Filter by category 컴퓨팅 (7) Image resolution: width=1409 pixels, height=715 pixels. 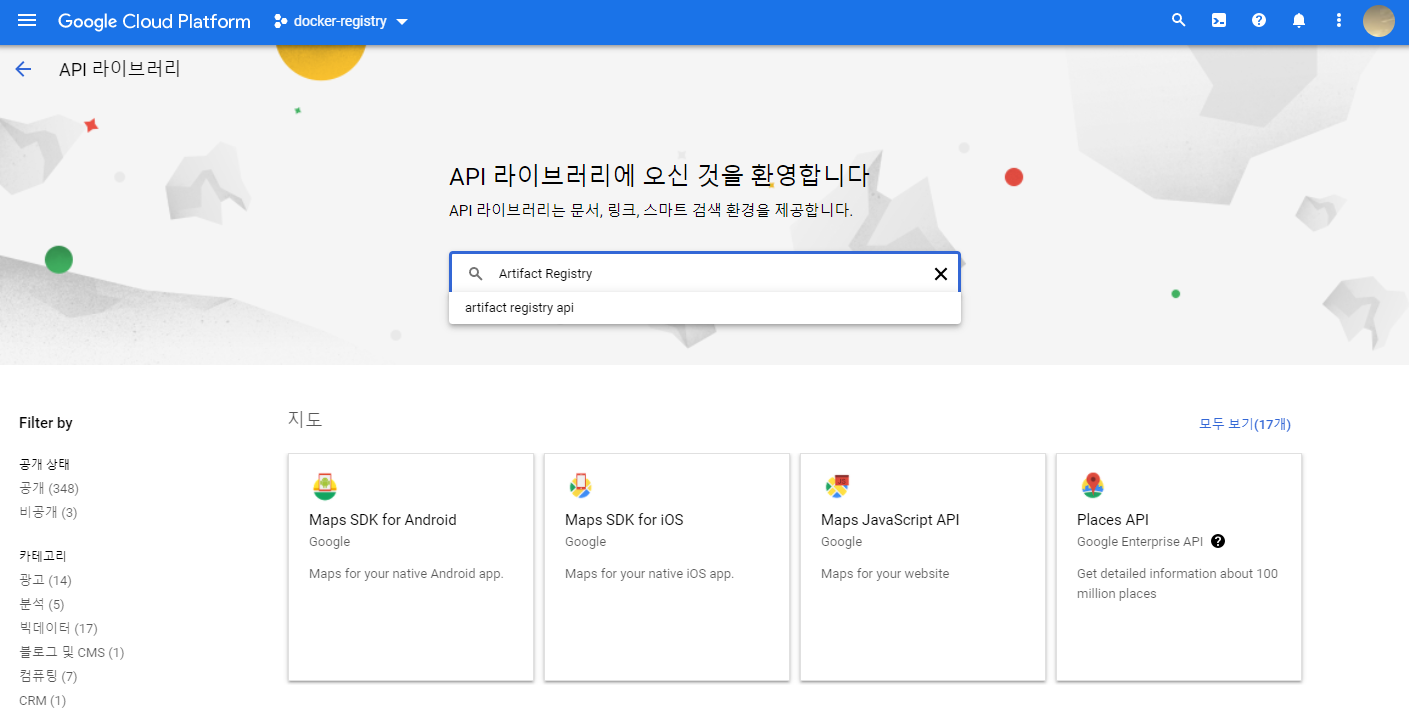[48, 676]
